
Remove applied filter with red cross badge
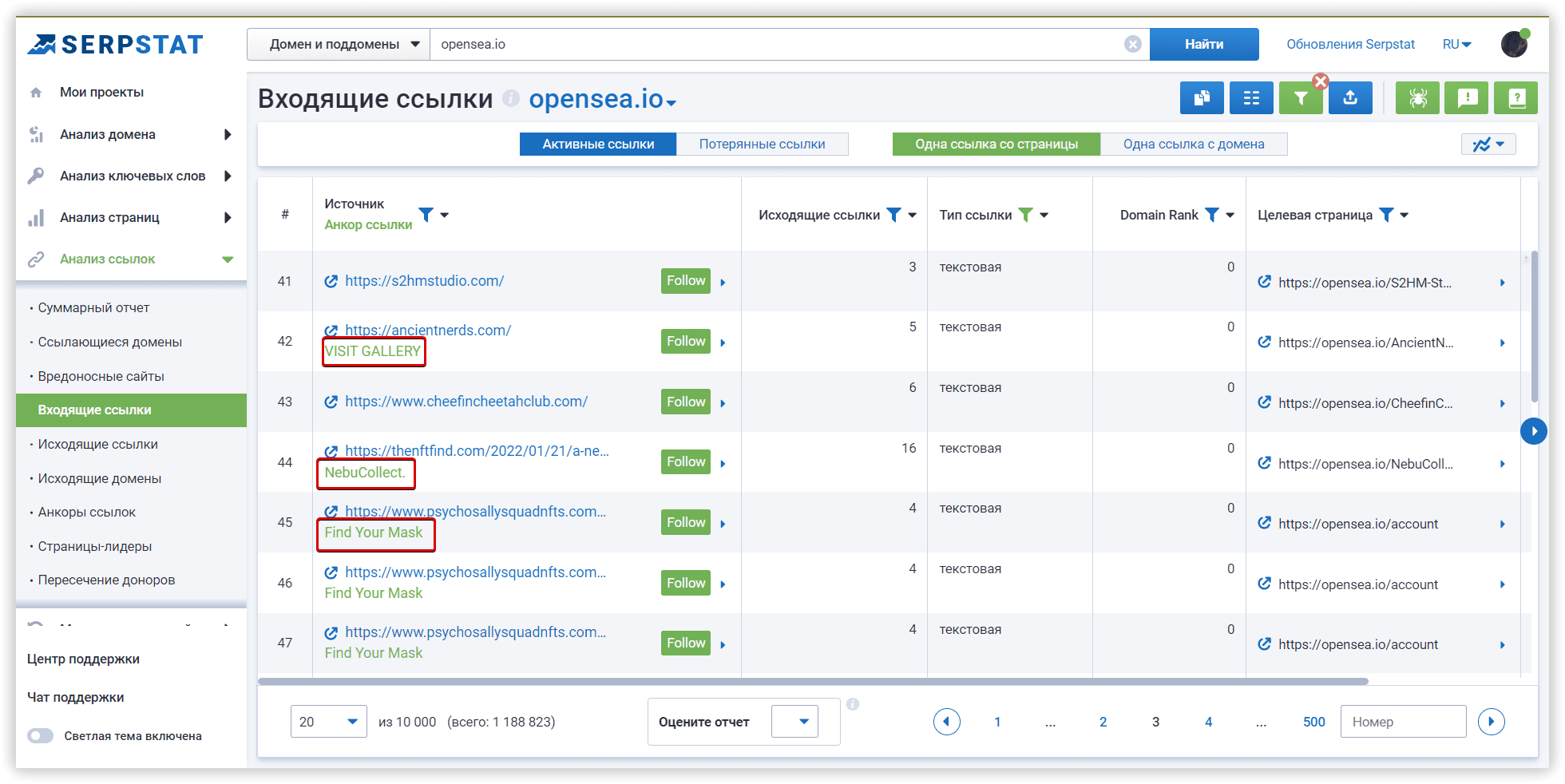point(1321,81)
